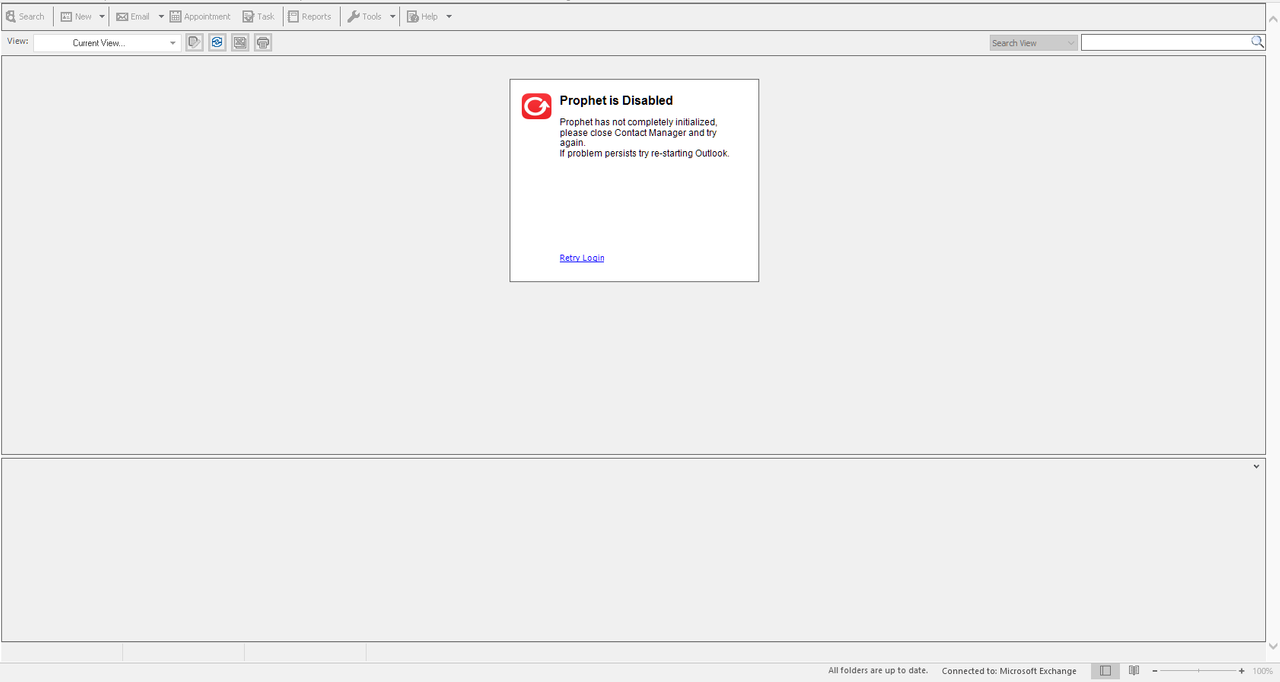Open the Help menu
The height and width of the screenshot is (682, 1280).
pyautogui.click(x=429, y=16)
